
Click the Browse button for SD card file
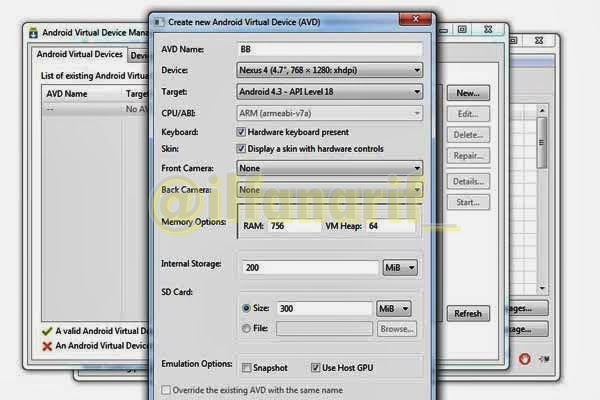pos(396,329)
